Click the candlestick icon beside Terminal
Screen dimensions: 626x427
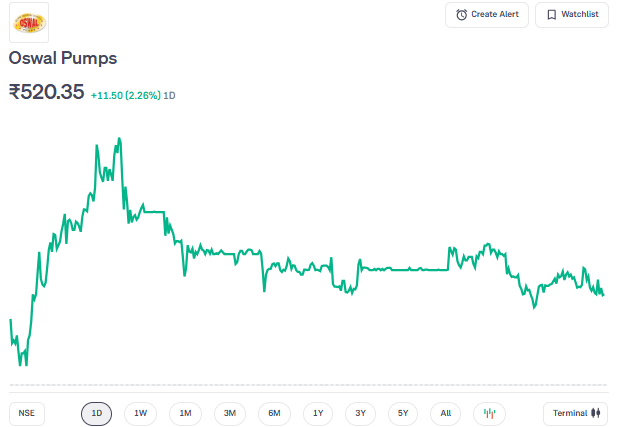pos(595,413)
